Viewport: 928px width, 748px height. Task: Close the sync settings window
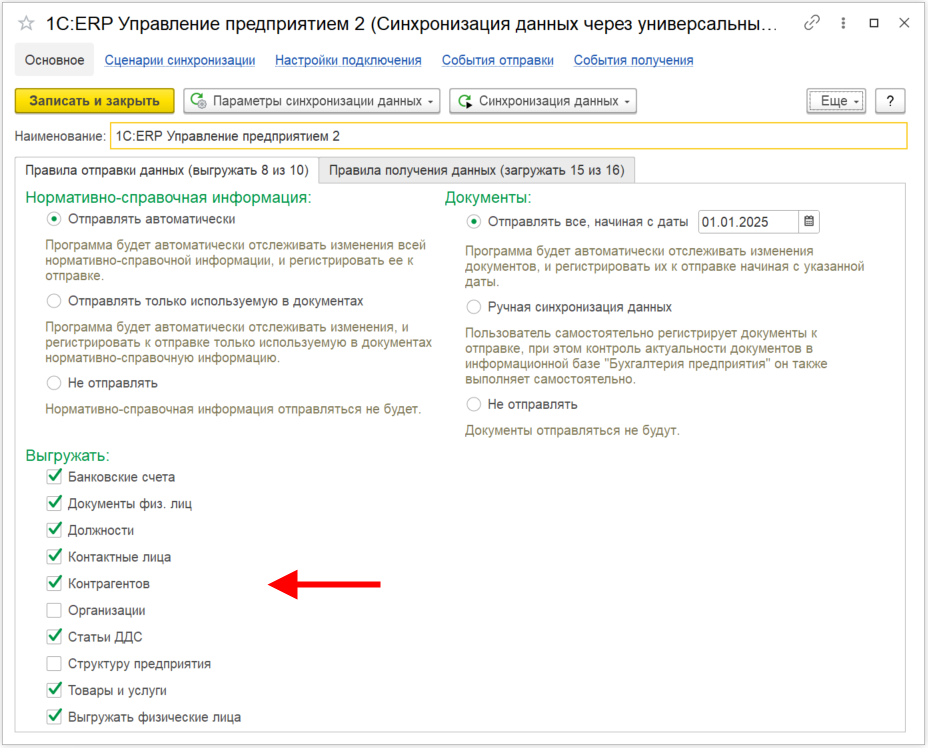click(904, 23)
